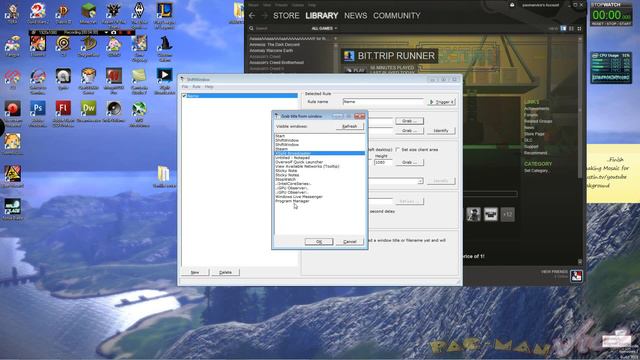This screenshot has height=360, width=640.
Task: Go back in the Steam window
Action: pyautogui.click(x=252, y=16)
